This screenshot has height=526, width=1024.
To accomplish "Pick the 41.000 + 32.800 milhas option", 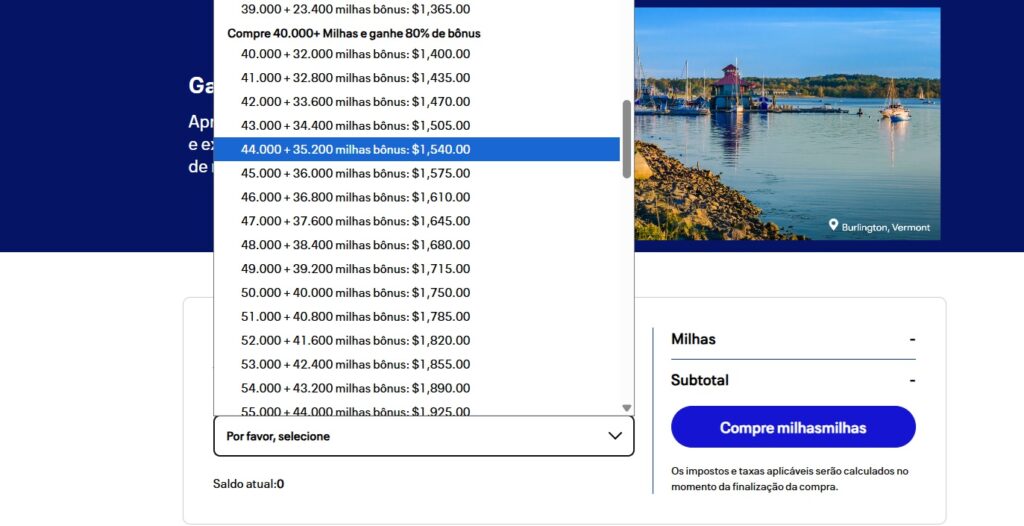I will [355, 78].
